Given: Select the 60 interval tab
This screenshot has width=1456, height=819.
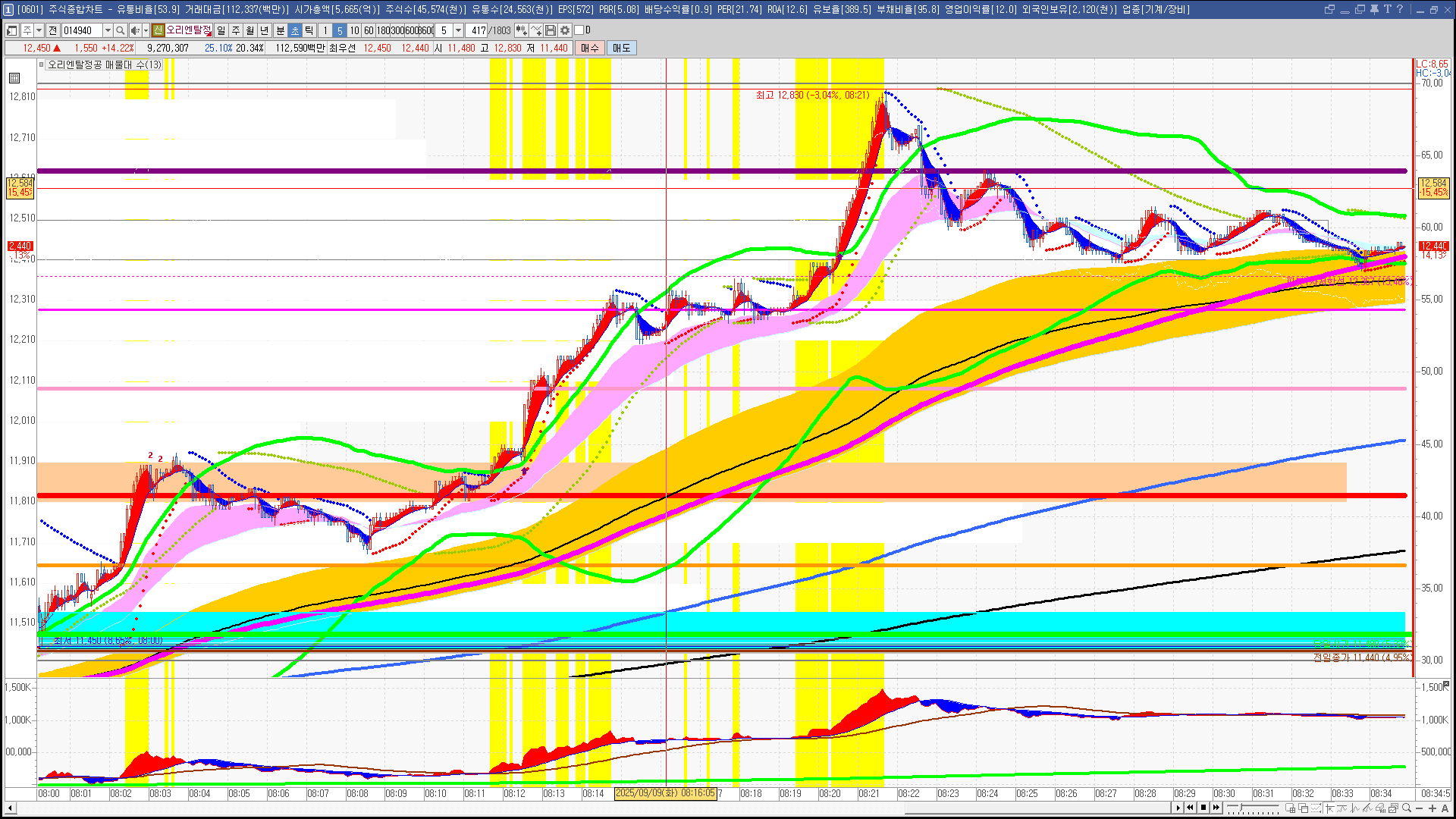Looking at the screenshot, I should [x=369, y=30].
